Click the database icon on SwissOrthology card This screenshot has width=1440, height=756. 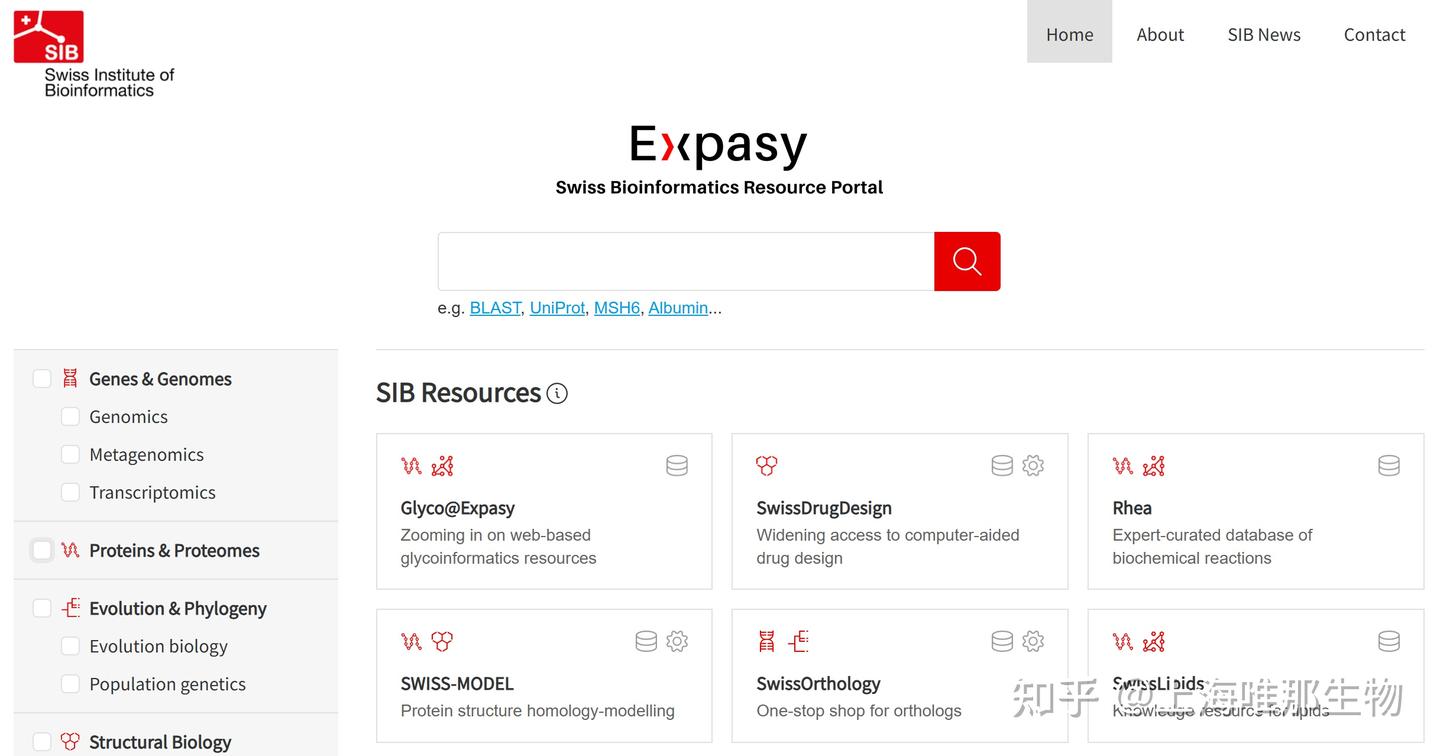click(1002, 641)
